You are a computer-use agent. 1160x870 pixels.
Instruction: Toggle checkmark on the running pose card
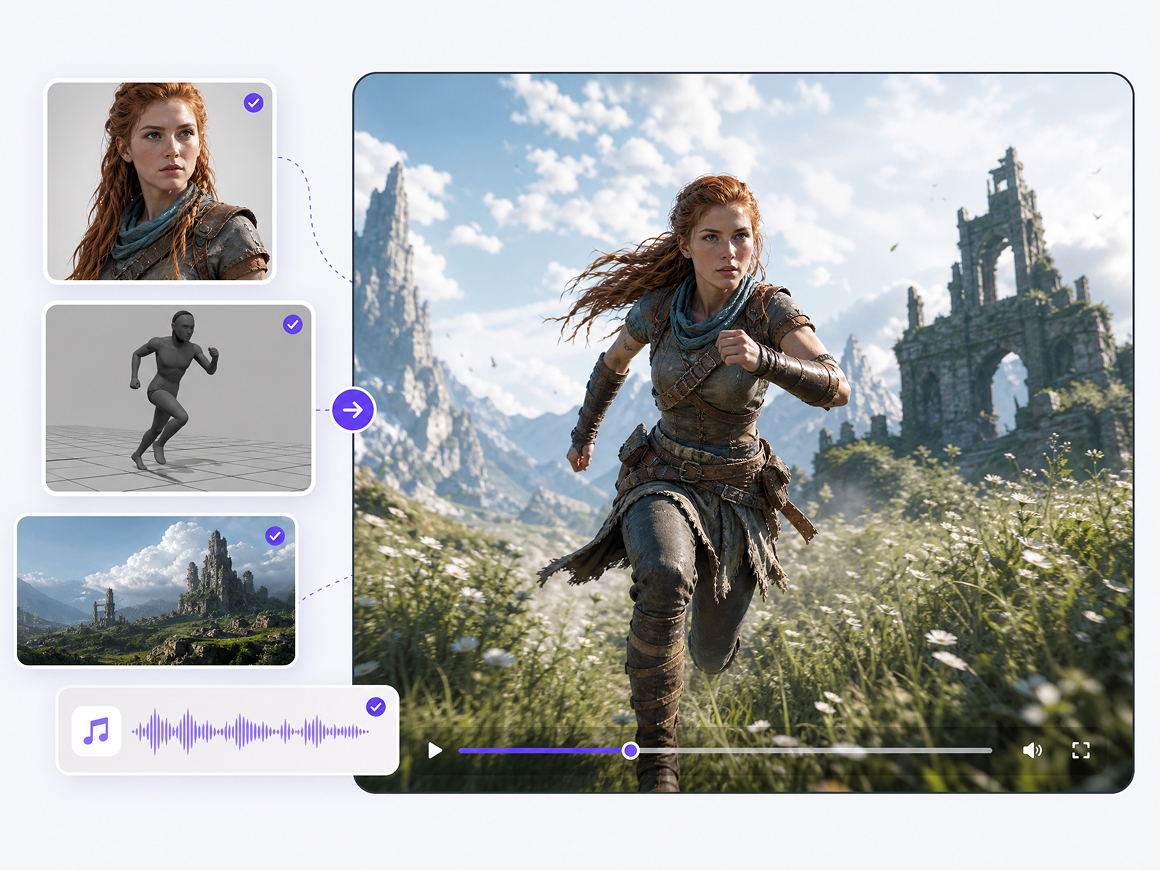click(x=293, y=324)
